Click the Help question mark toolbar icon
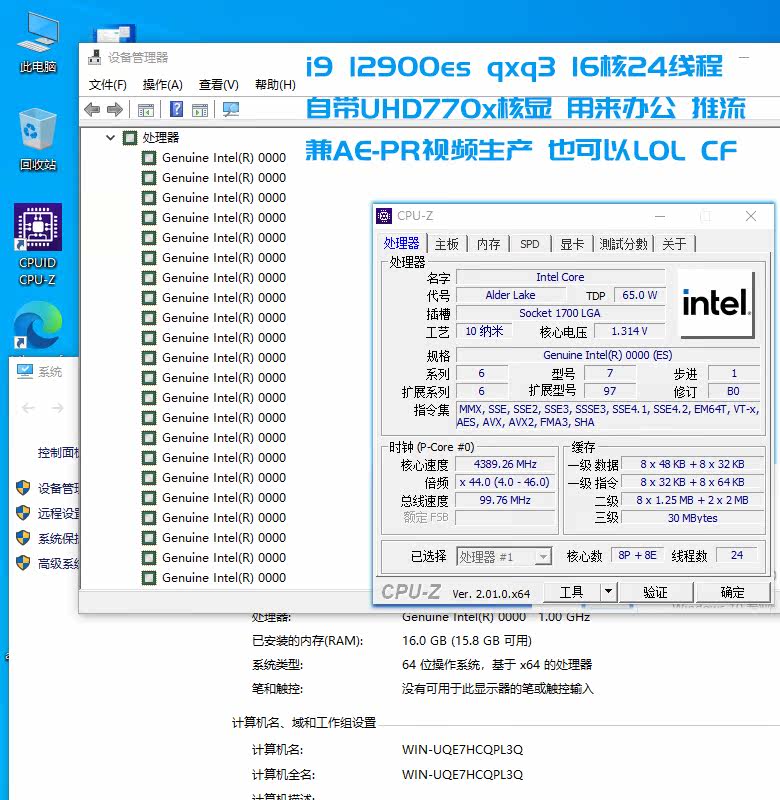The image size is (780, 800). tap(177, 109)
